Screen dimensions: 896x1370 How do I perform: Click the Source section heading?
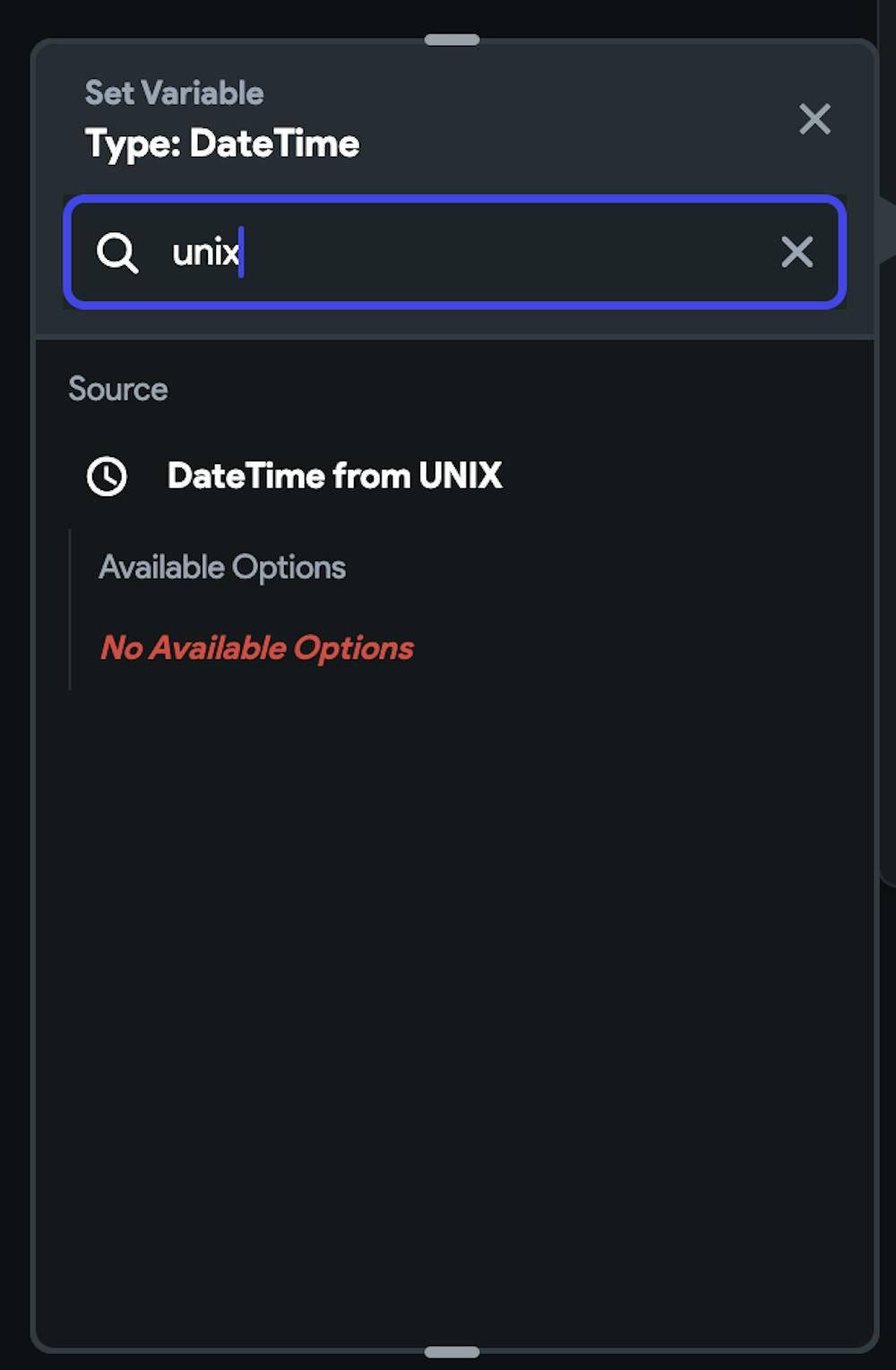click(x=118, y=390)
